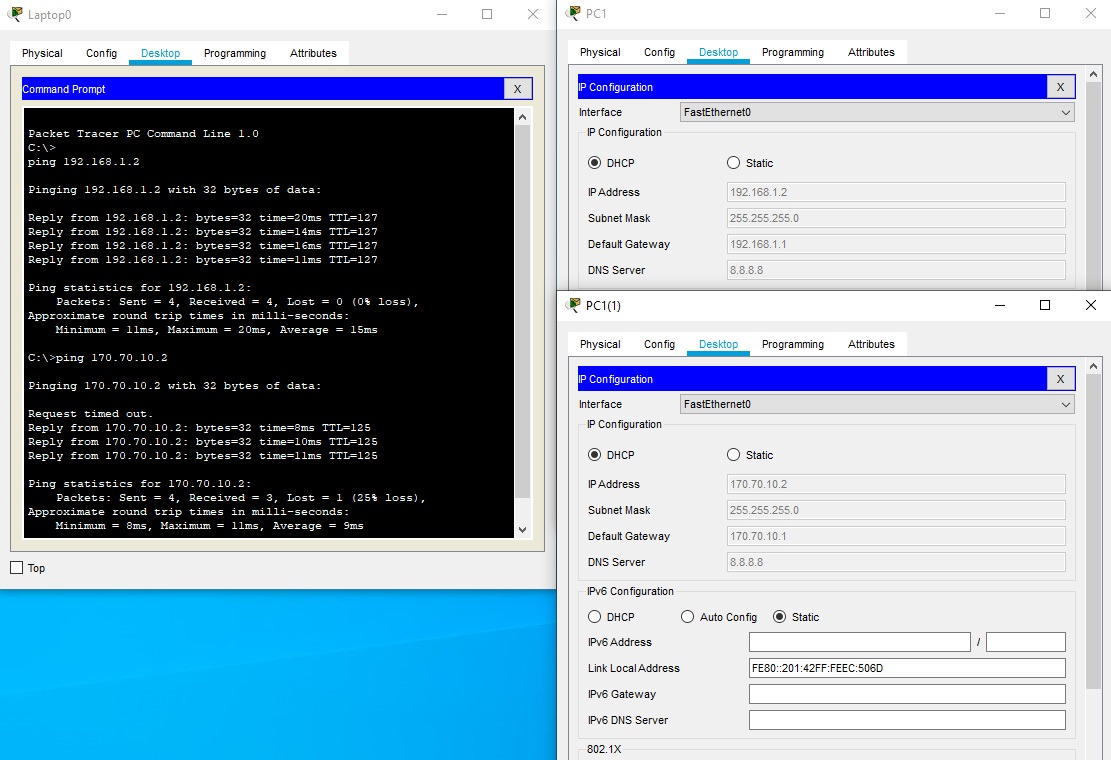Open Interface dropdown in PC1 window
1111x760 pixels.
pyautogui.click(x=877, y=112)
